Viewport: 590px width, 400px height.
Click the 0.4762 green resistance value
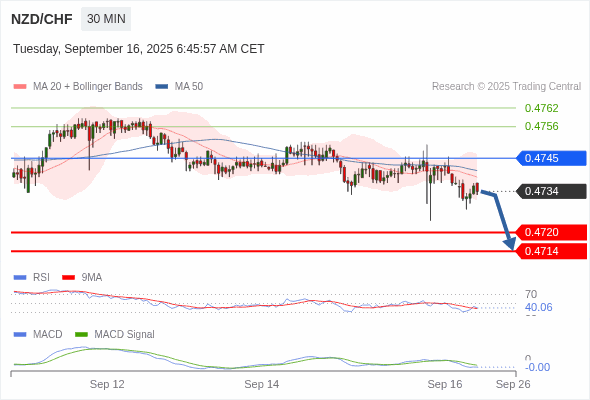click(541, 108)
